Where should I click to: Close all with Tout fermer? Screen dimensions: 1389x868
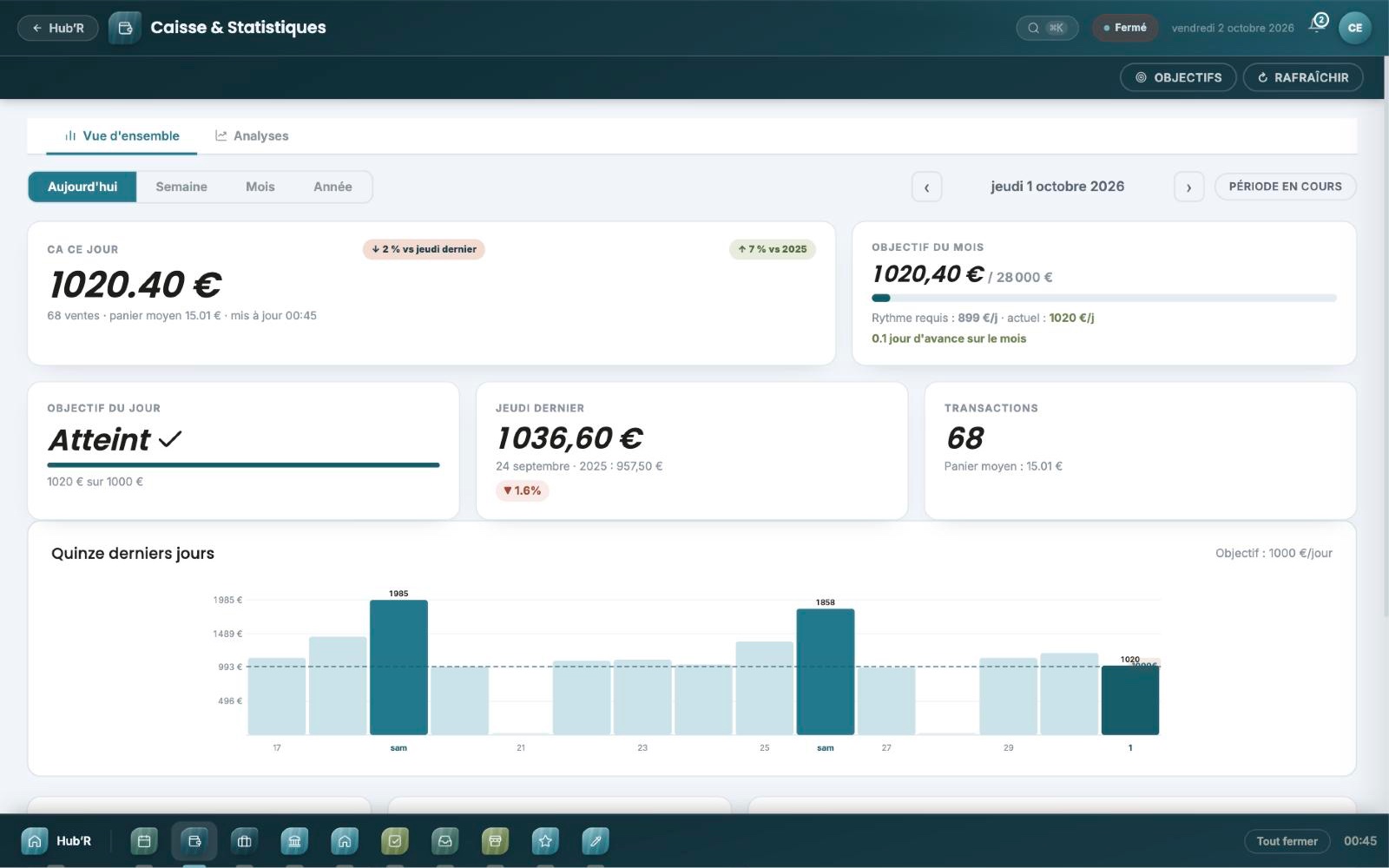[x=1287, y=841]
